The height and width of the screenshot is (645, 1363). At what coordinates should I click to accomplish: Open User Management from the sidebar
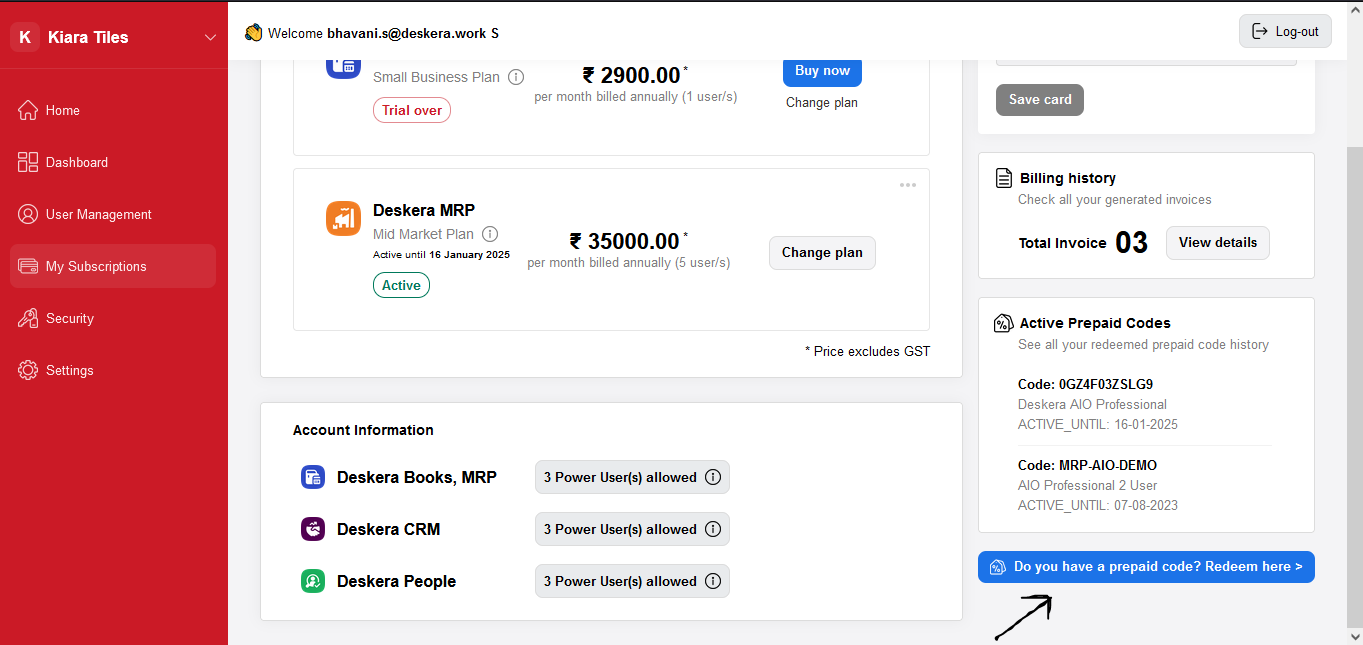(x=100, y=214)
